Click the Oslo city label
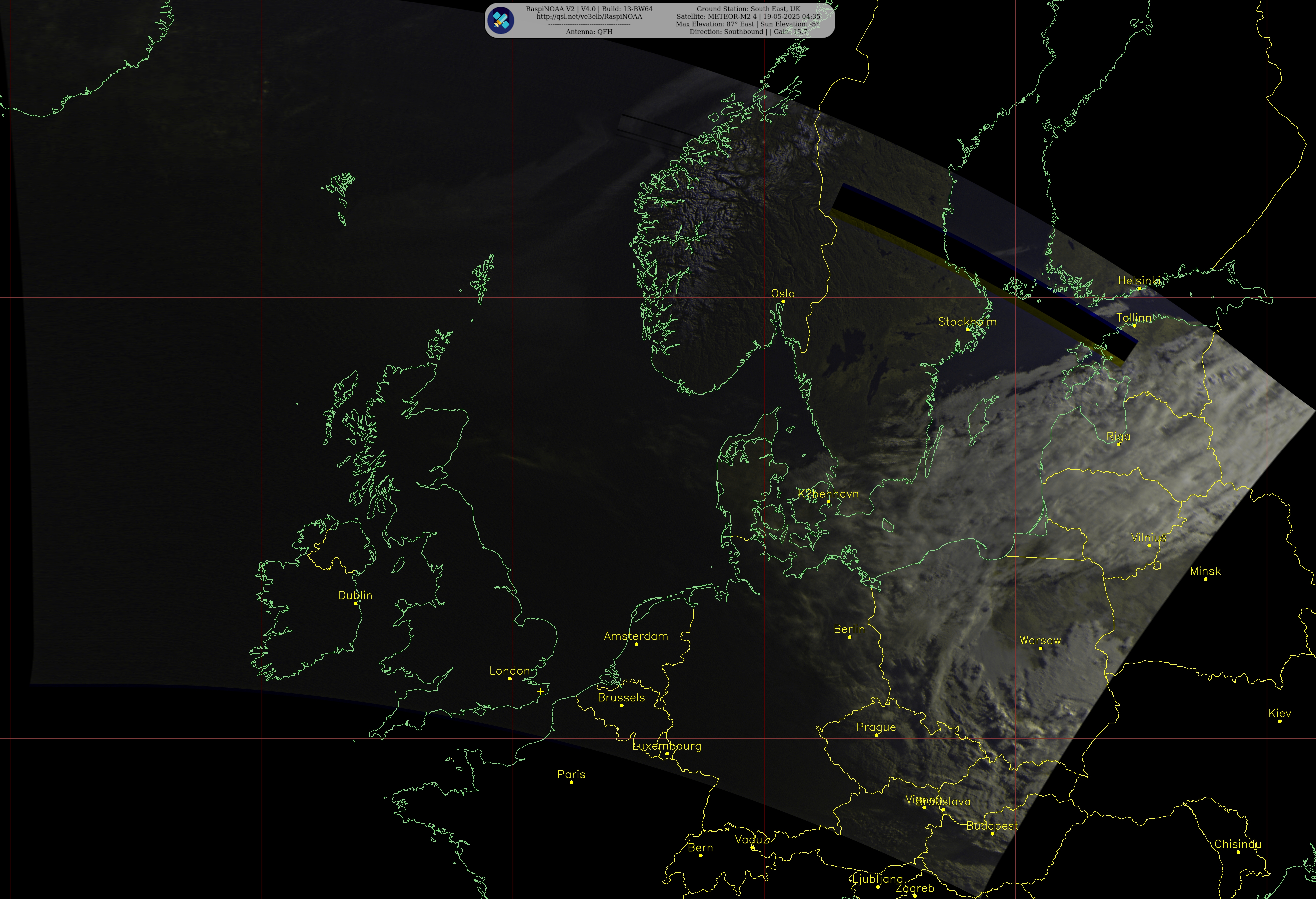The image size is (1316, 899). [783, 294]
